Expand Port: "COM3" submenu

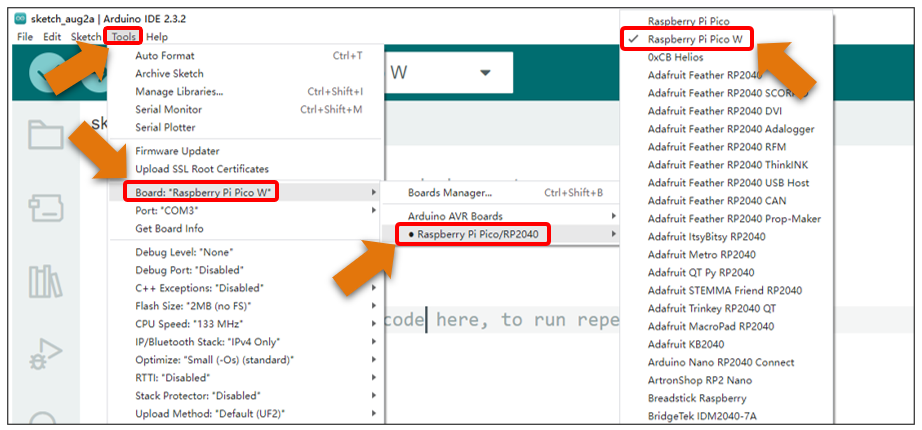(x=246, y=210)
